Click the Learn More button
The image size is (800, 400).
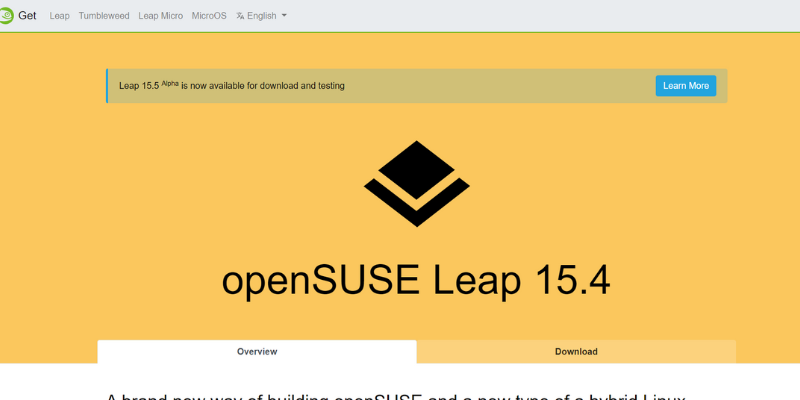point(686,86)
